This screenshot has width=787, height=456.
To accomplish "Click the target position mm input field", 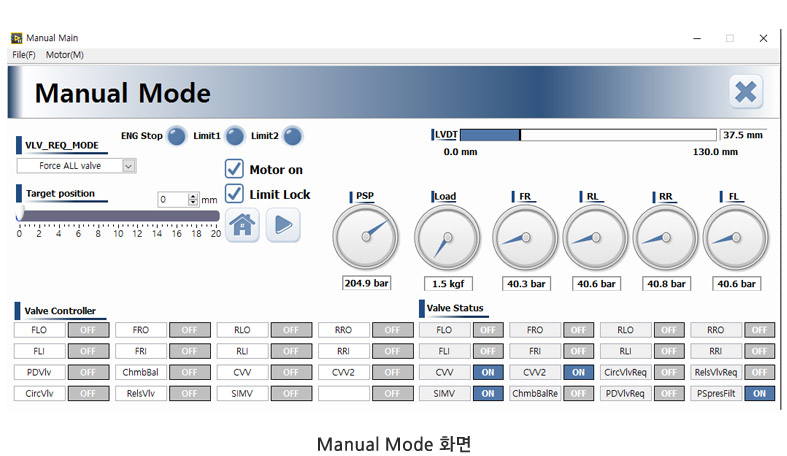I will (x=173, y=200).
